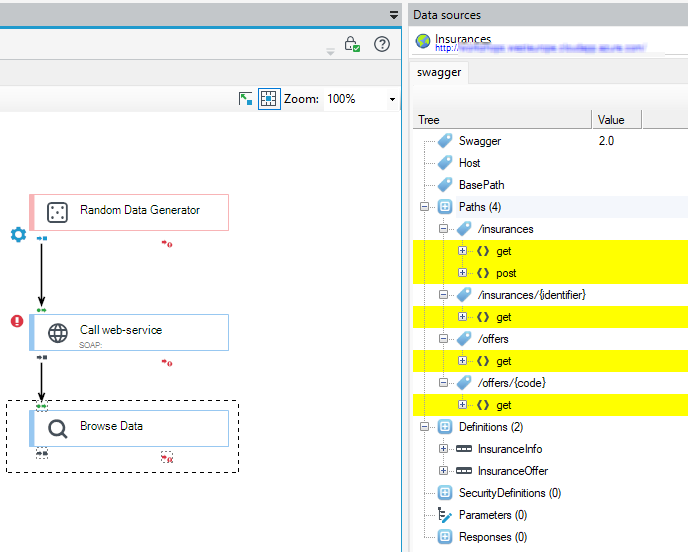Collapse the /offers path node
This screenshot has height=552, width=688.
click(x=444, y=338)
